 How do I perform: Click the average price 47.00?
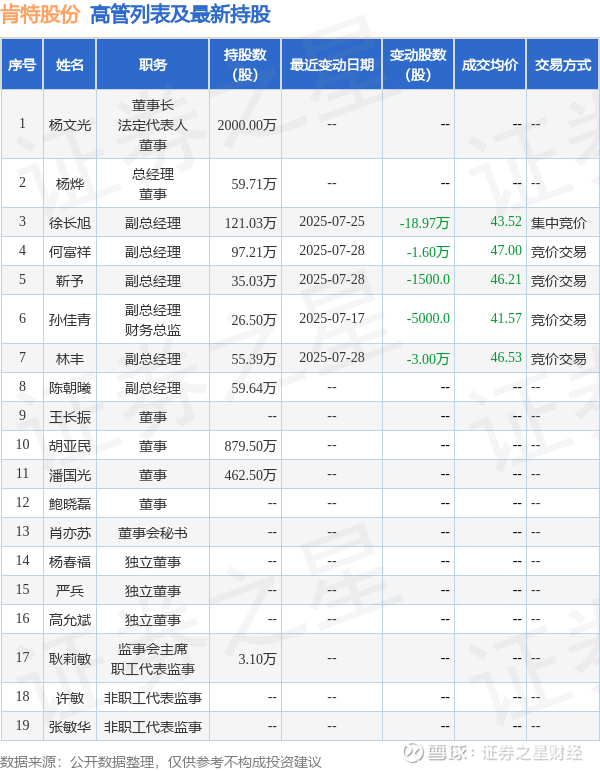coord(506,251)
